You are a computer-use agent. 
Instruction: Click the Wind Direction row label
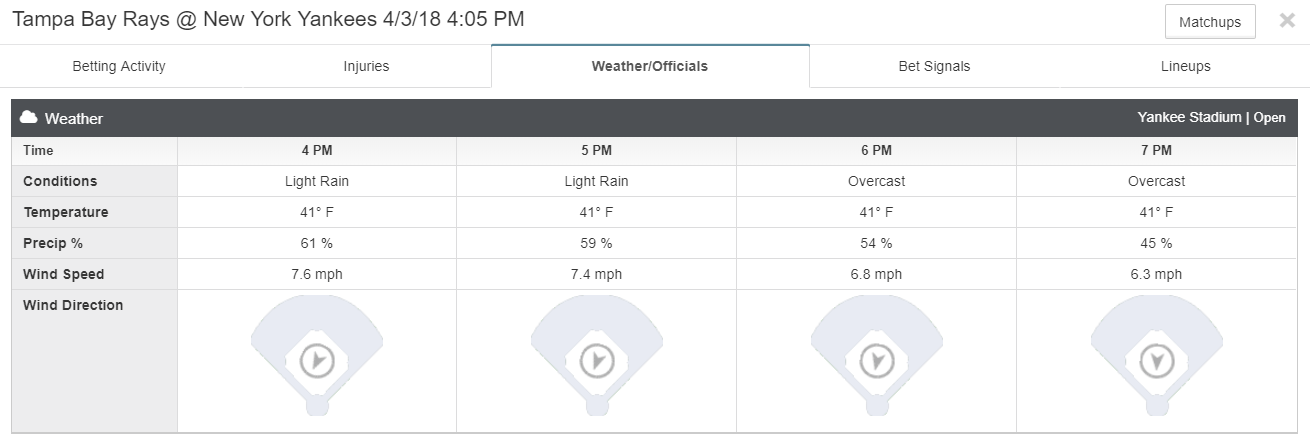click(73, 305)
